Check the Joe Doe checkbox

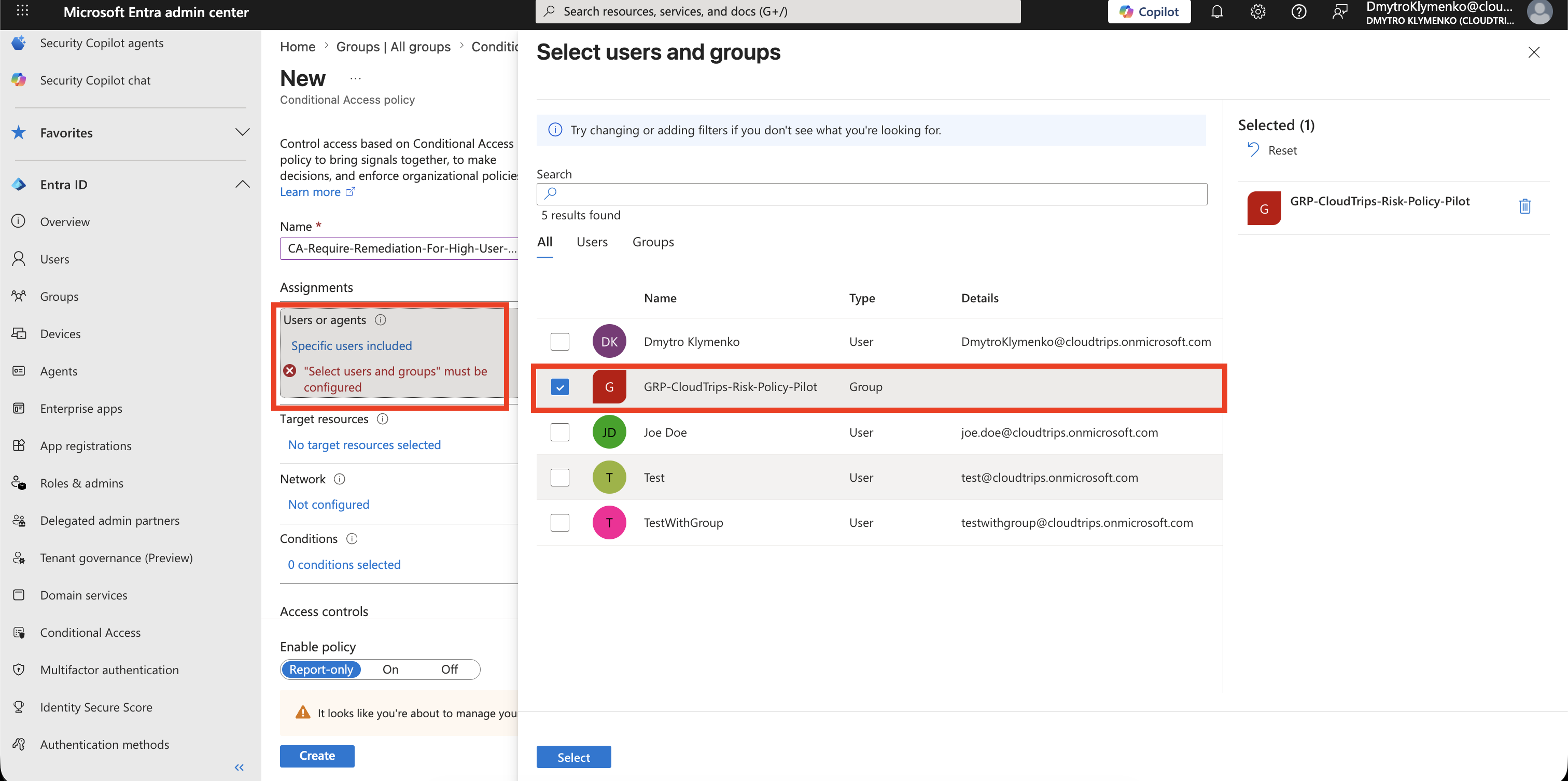pyautogui.click(x=559, y=432)
